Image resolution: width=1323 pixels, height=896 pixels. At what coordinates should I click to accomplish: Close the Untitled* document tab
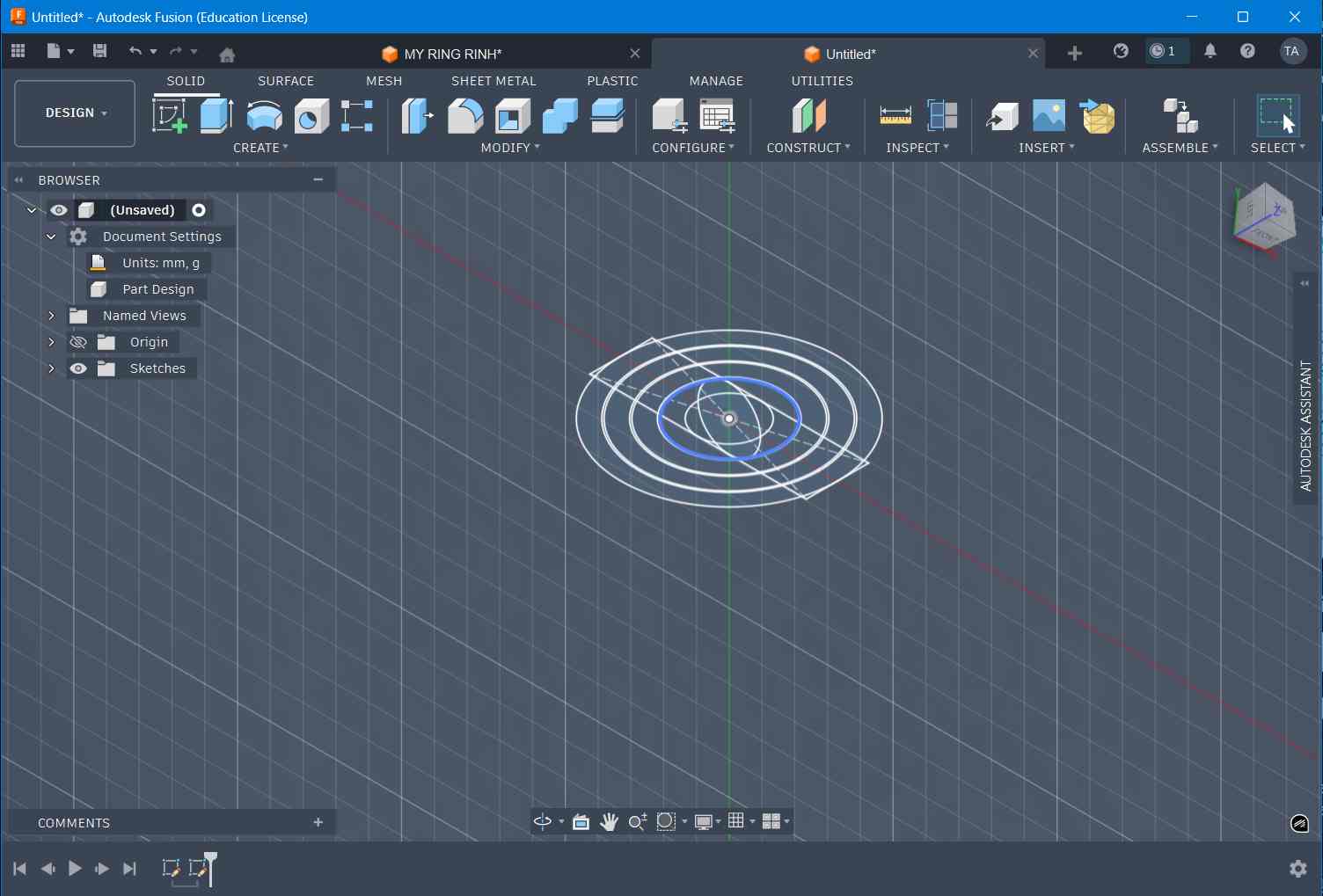tap(1033, 54)
